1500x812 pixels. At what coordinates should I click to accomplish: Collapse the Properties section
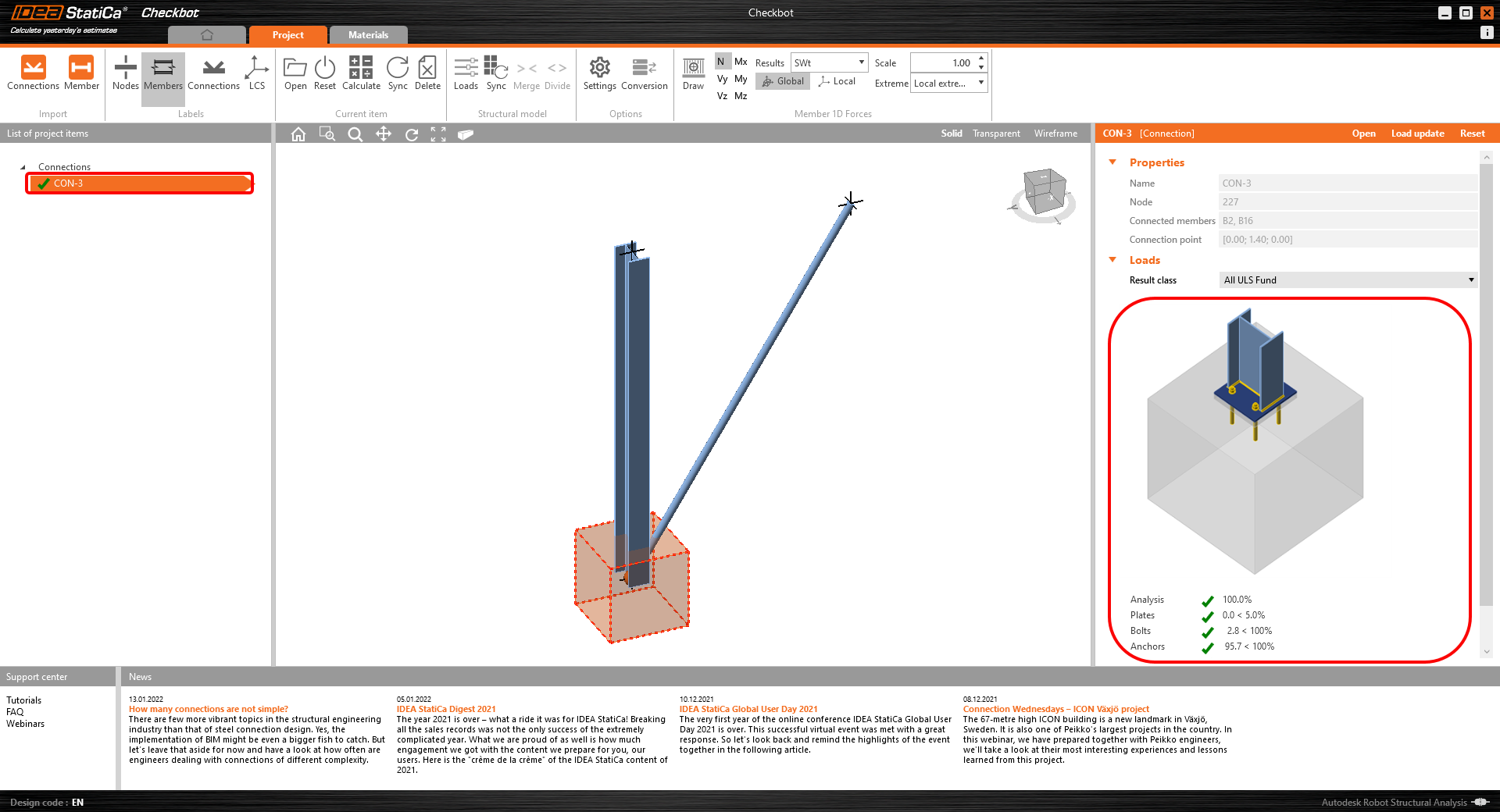tap(1112, 162)
